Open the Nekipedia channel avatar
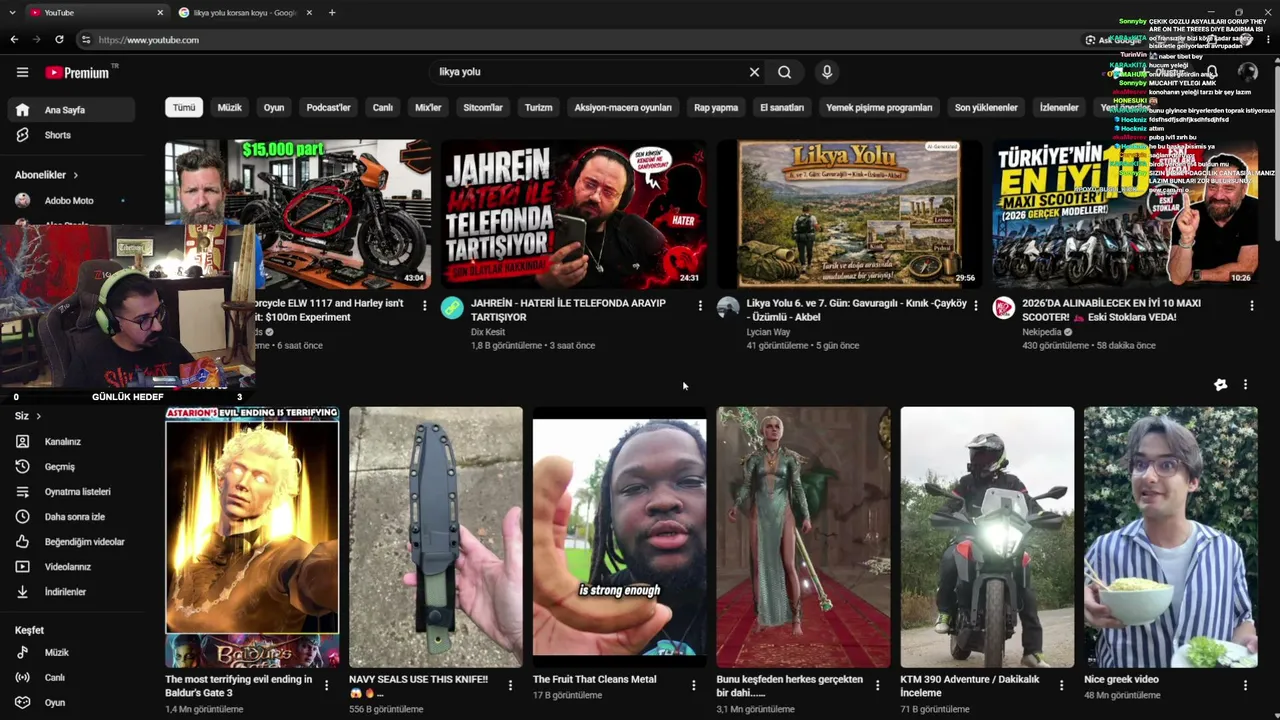 click(x=1003, y=307)
